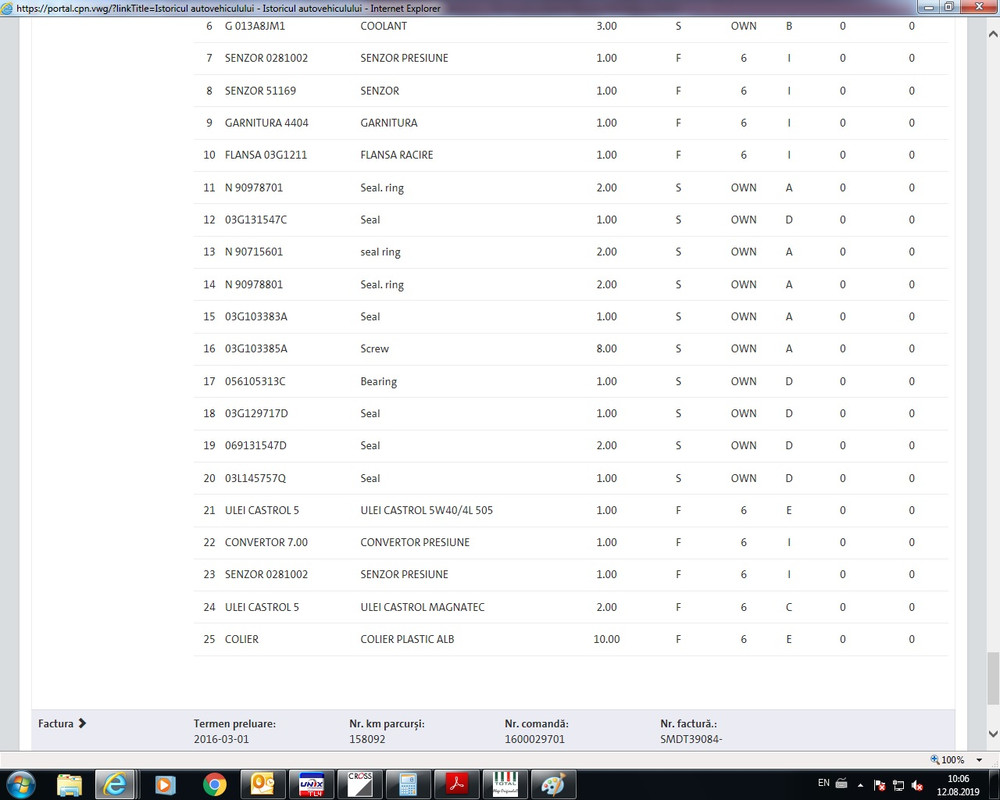Image resolution: width=1000 pixels, height=800 pixels.
Task: Open Google Chrome from the taskbar
Action: tap(214, 784)
